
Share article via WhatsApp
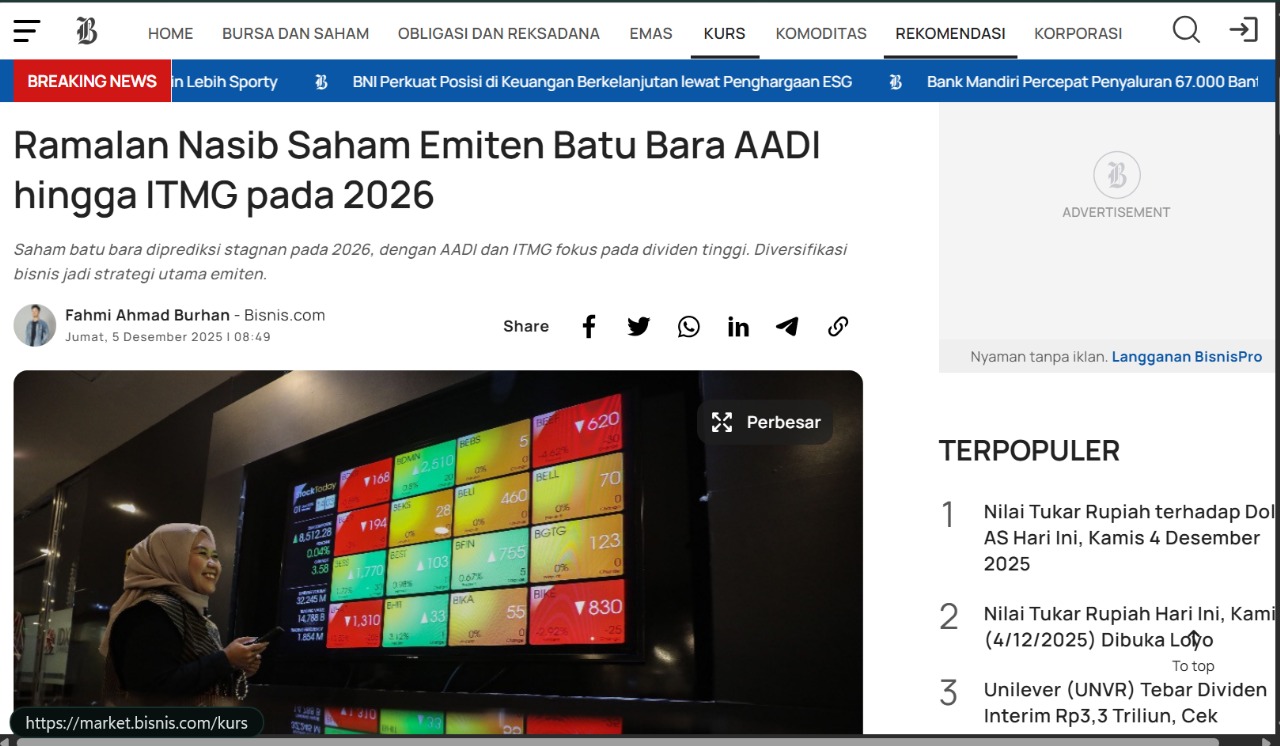(689, 327)
